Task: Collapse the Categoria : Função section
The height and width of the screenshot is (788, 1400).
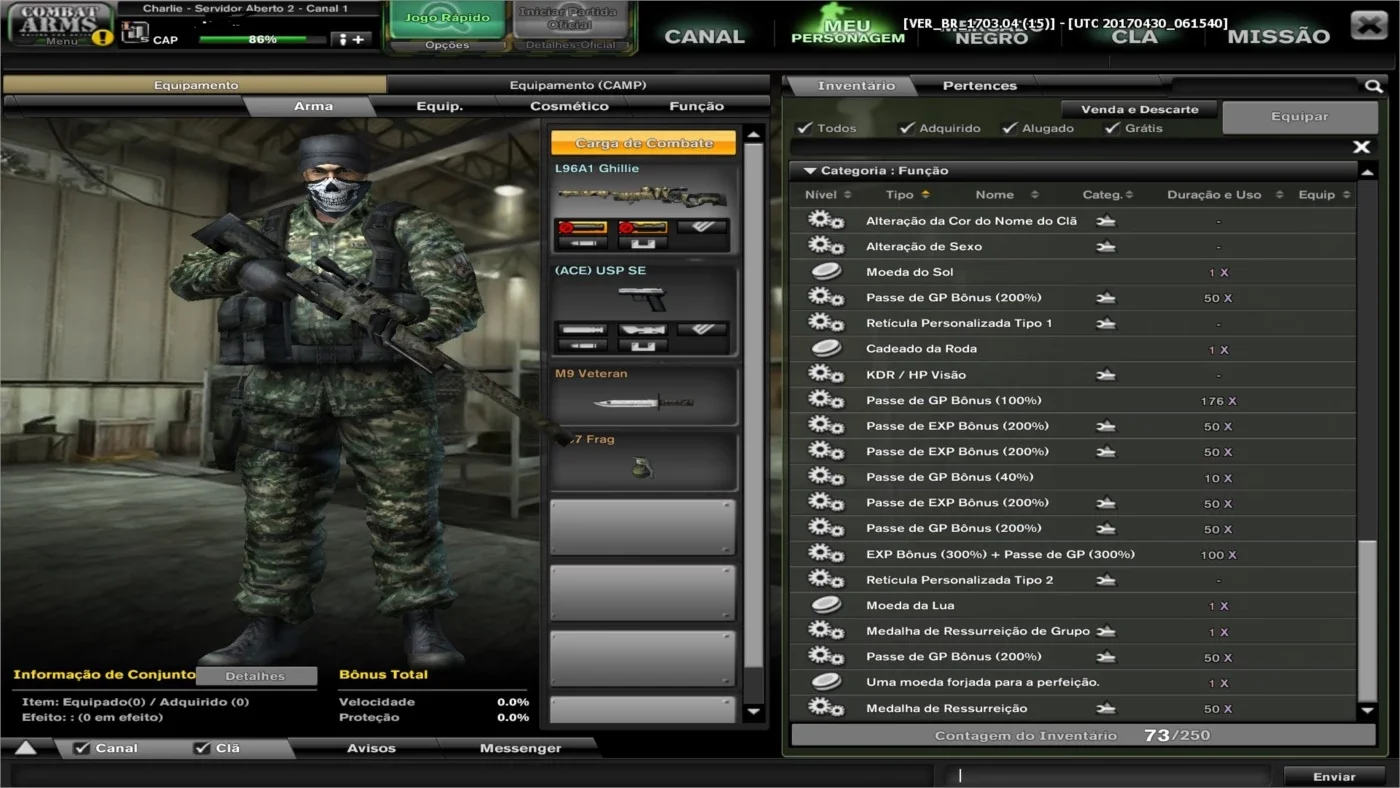Action: 810,171
